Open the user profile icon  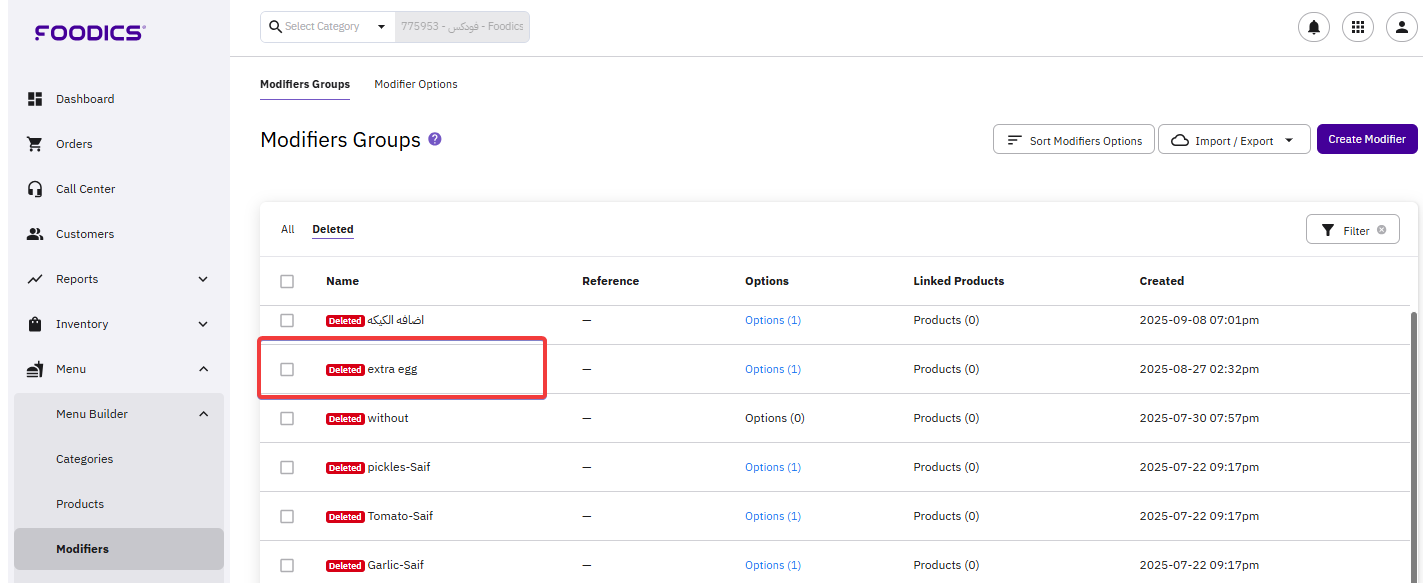coord(1401,27)
